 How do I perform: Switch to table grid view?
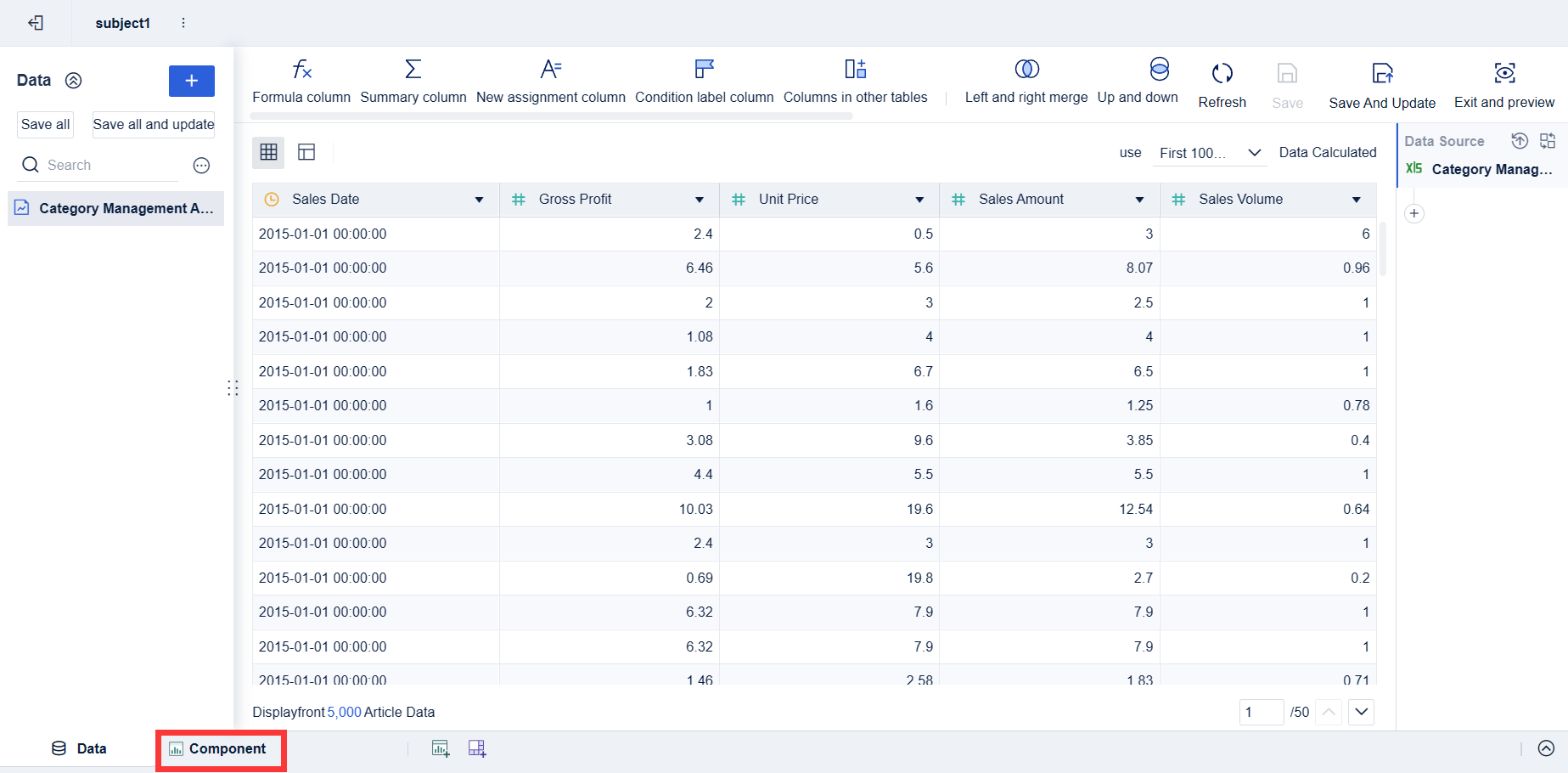268,152
